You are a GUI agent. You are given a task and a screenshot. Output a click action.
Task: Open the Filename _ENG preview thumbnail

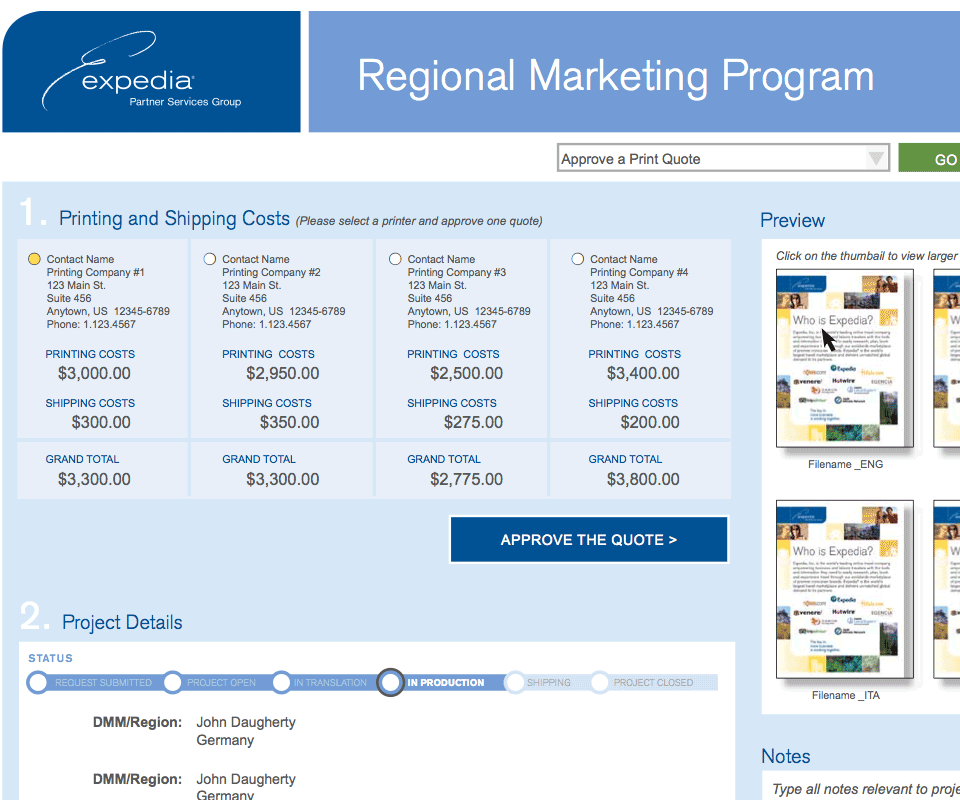point(845,359)
